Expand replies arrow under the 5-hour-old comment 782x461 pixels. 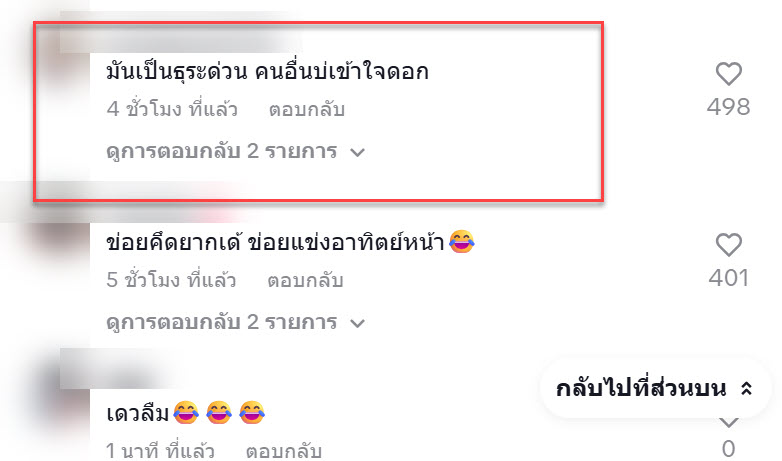358,323
